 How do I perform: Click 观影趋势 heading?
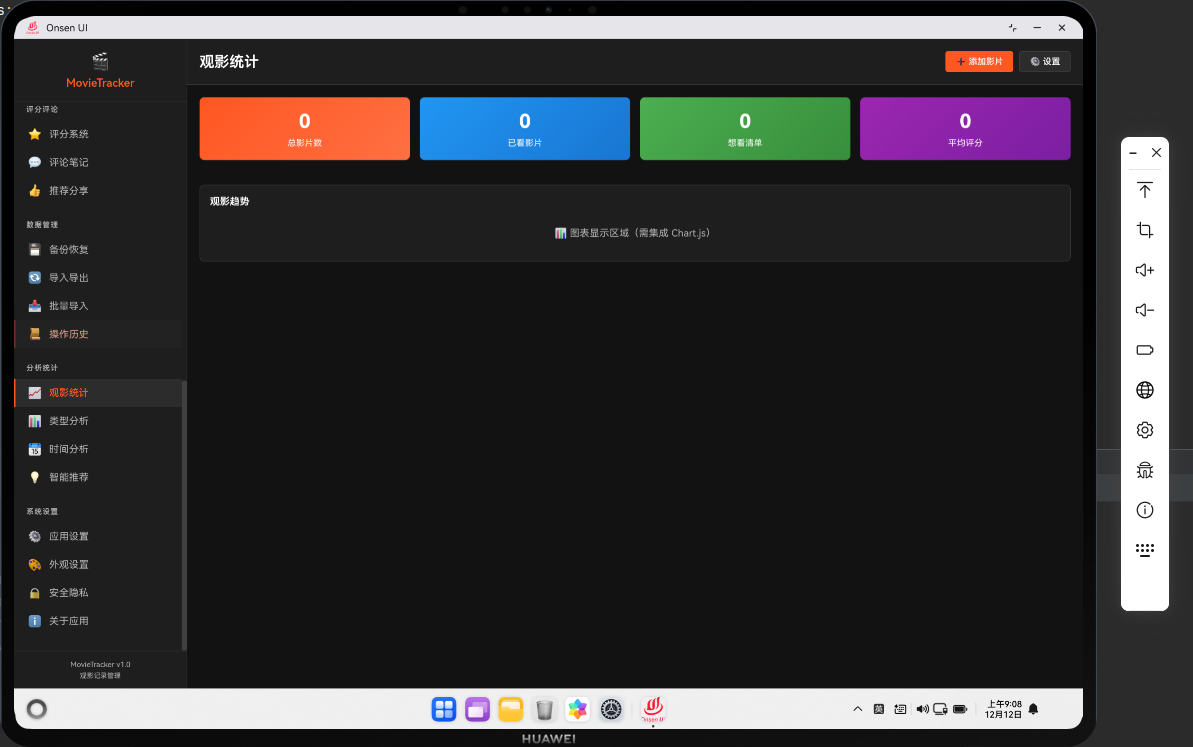point(229,201)
